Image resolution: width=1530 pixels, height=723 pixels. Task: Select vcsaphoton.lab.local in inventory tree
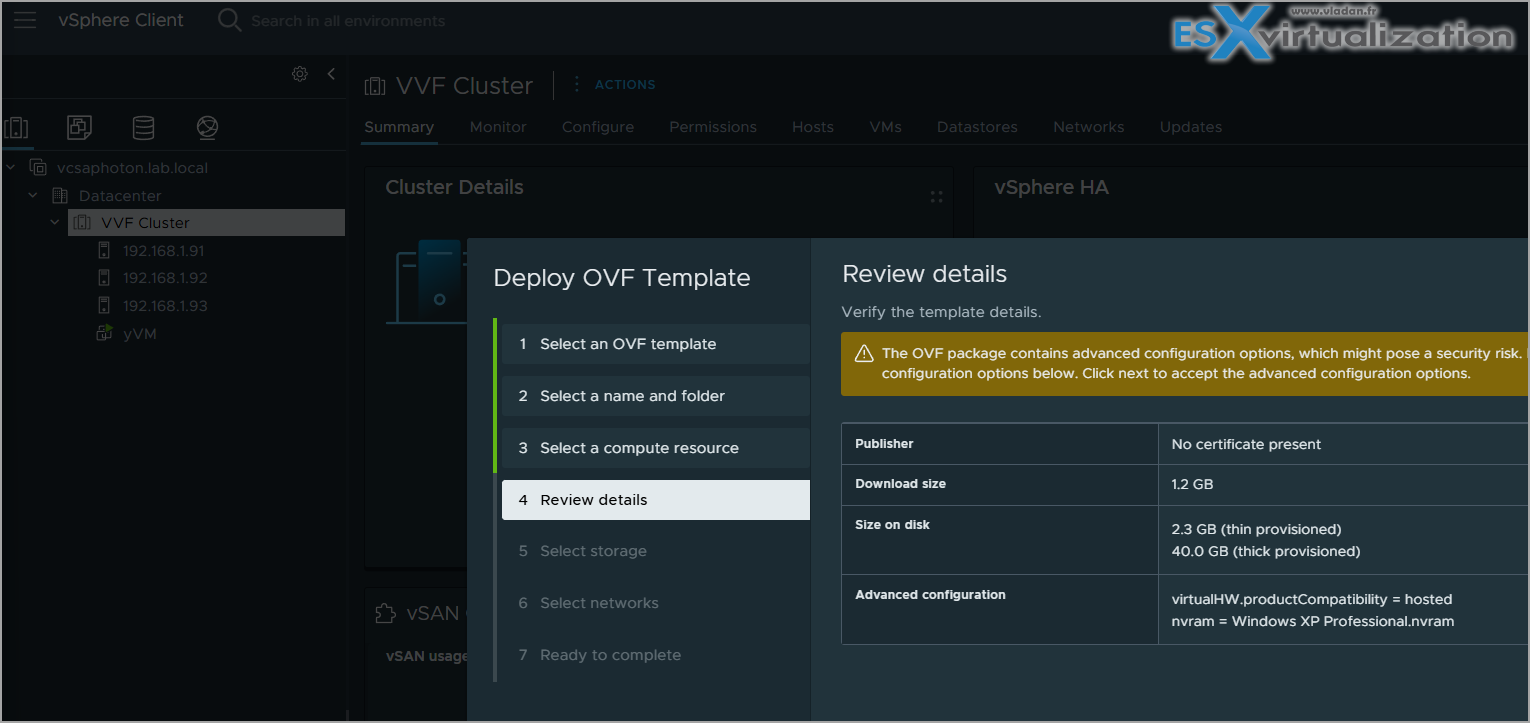tap(132, 168)
